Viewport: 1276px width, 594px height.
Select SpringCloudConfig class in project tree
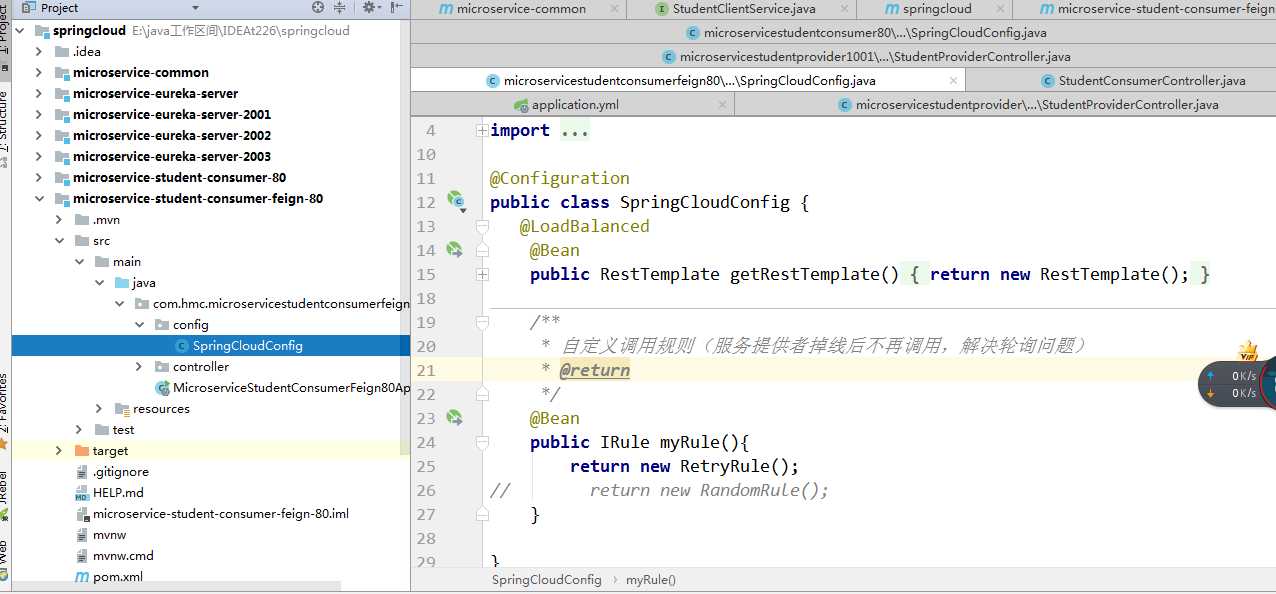click(x=211, y=346)
